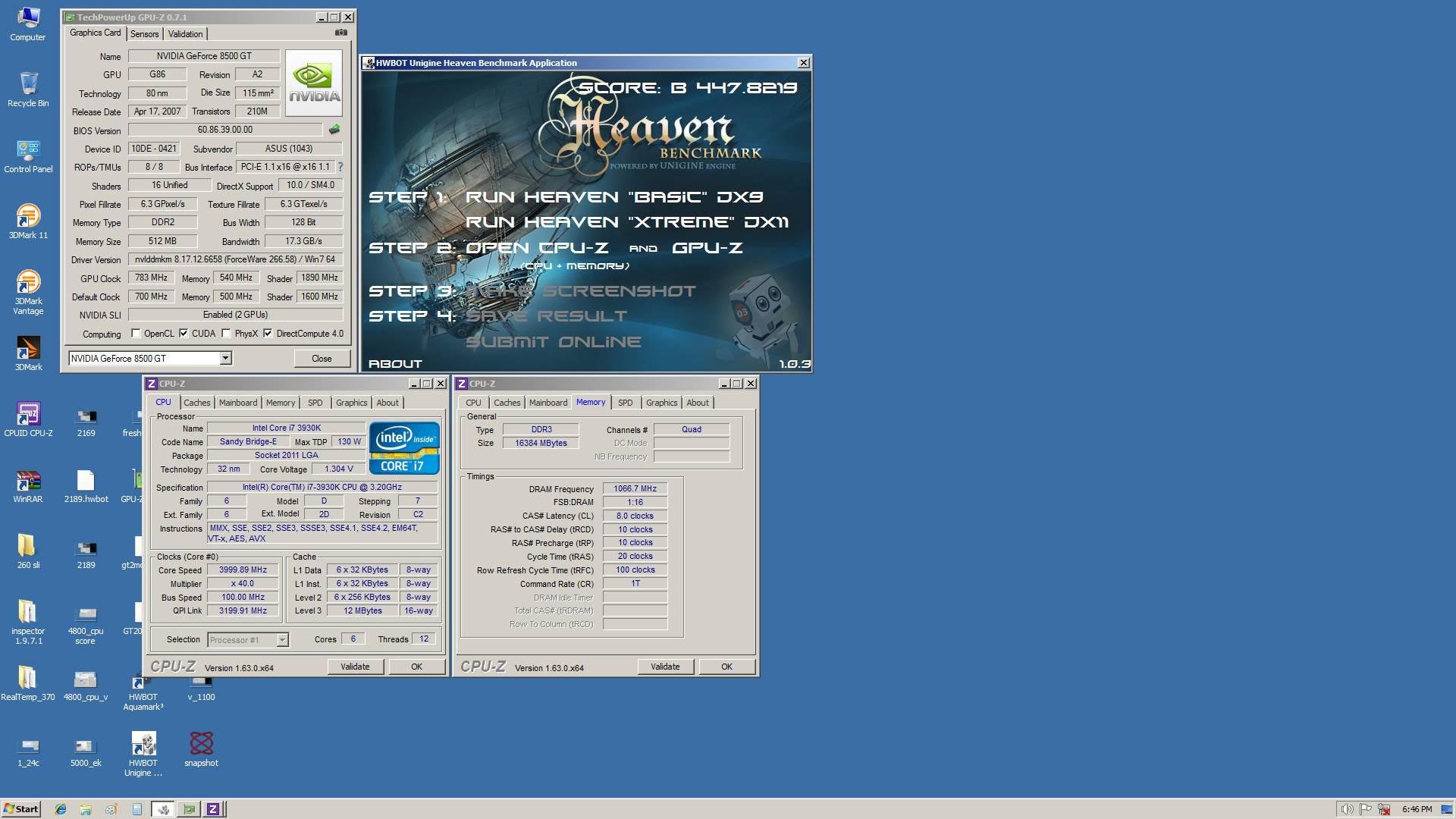
Task: Click the Bus Interface question mark help
Action: tap(340, 167)
